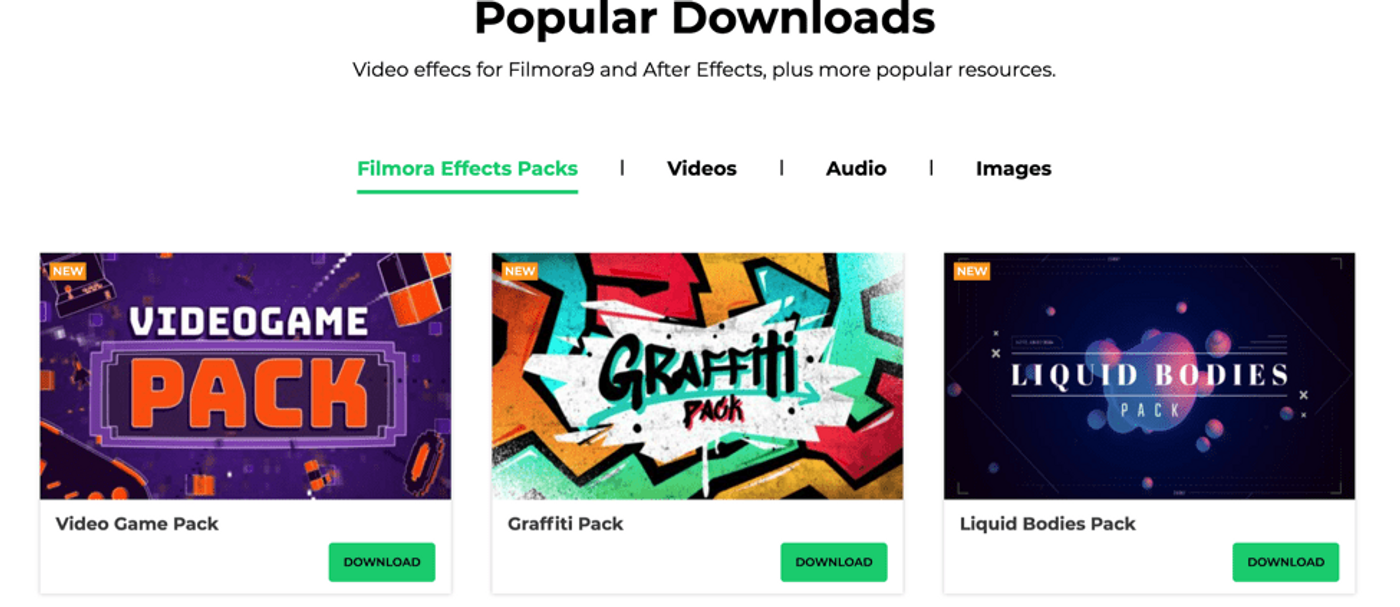Click the divider between Audio and Images
This screenshot has width=1400, height=607.
931,168
